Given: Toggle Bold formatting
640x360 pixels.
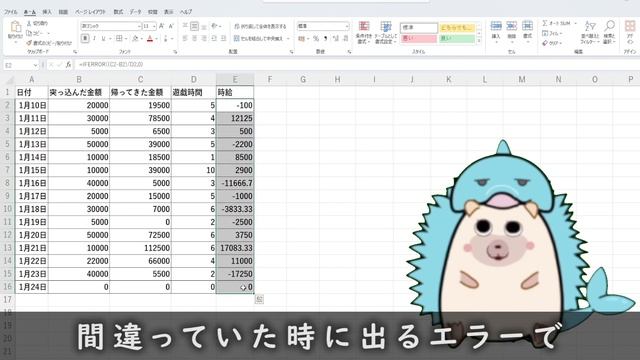Looking at the screenshot, I should click(x=85, y=38).
